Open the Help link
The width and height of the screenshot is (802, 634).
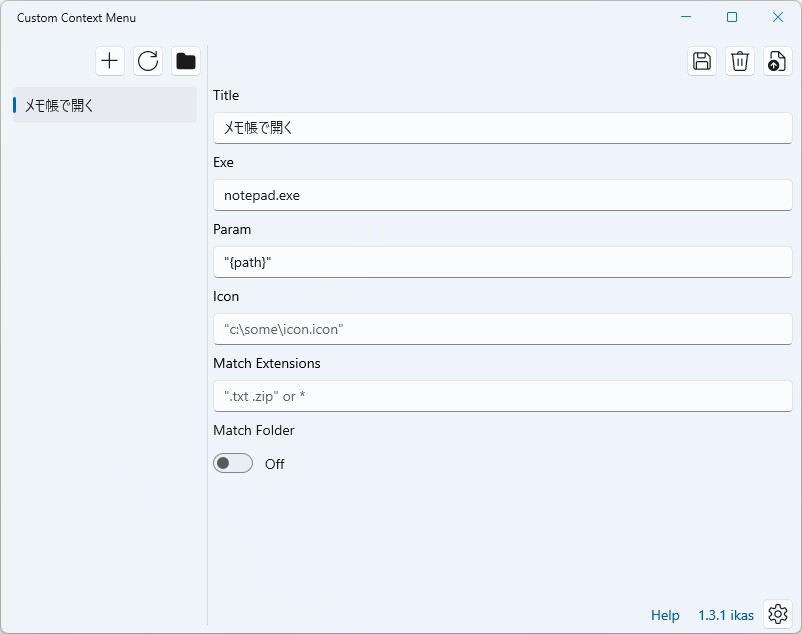click(x=665, y=615)
